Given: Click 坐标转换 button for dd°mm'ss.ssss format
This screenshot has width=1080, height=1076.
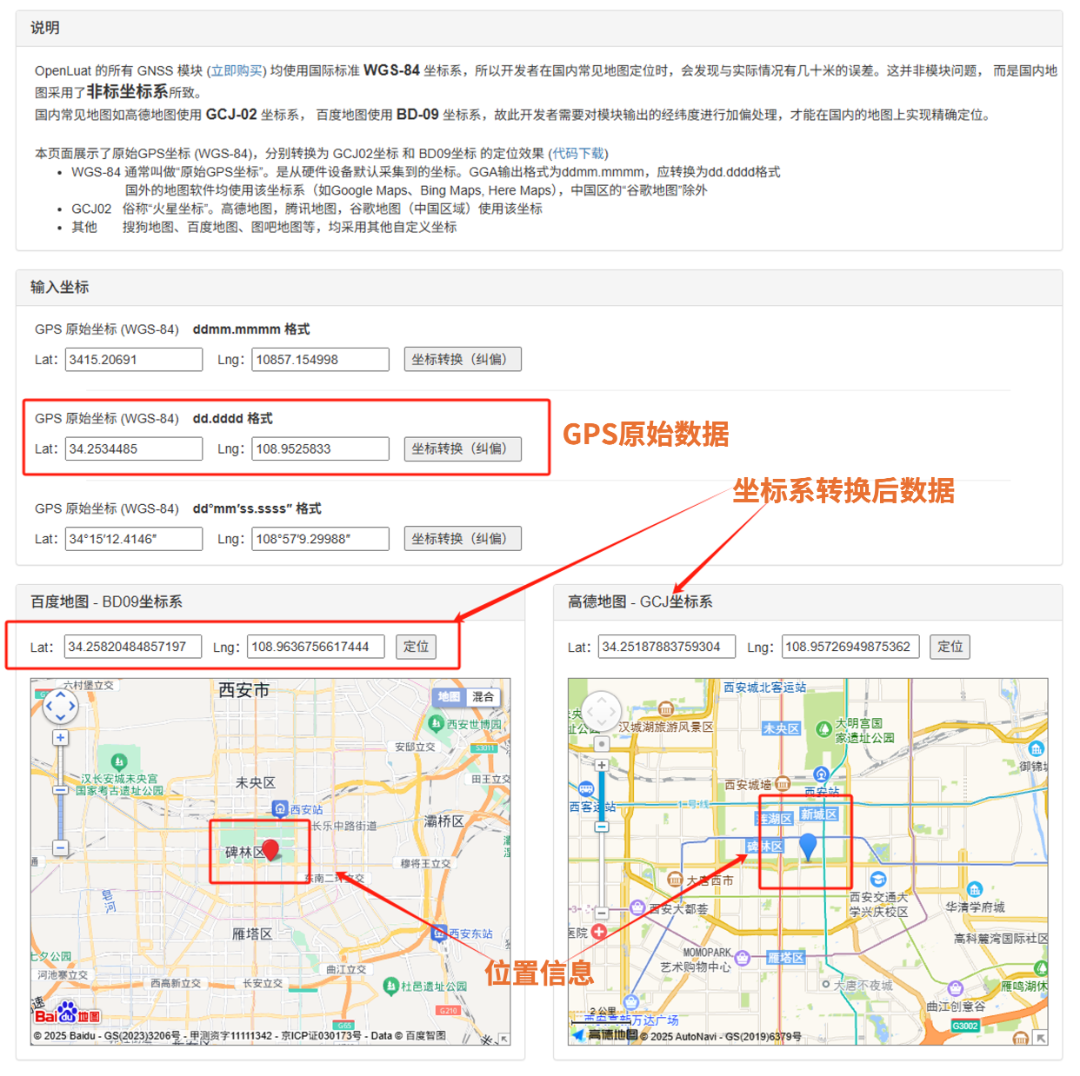Looking at the screenshot, I should (x=462, y=538).
